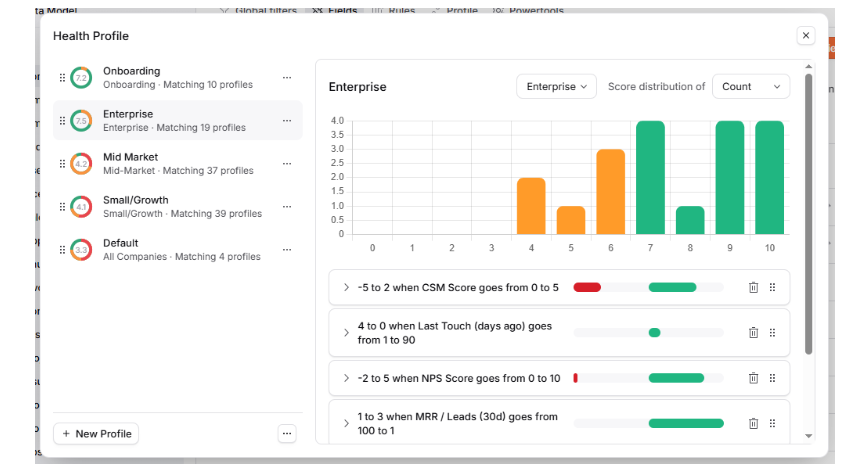The image size is (862, 471).
Task: Click the Onboarding 7.2 score ring icon
Action: [x=81, y=77]
